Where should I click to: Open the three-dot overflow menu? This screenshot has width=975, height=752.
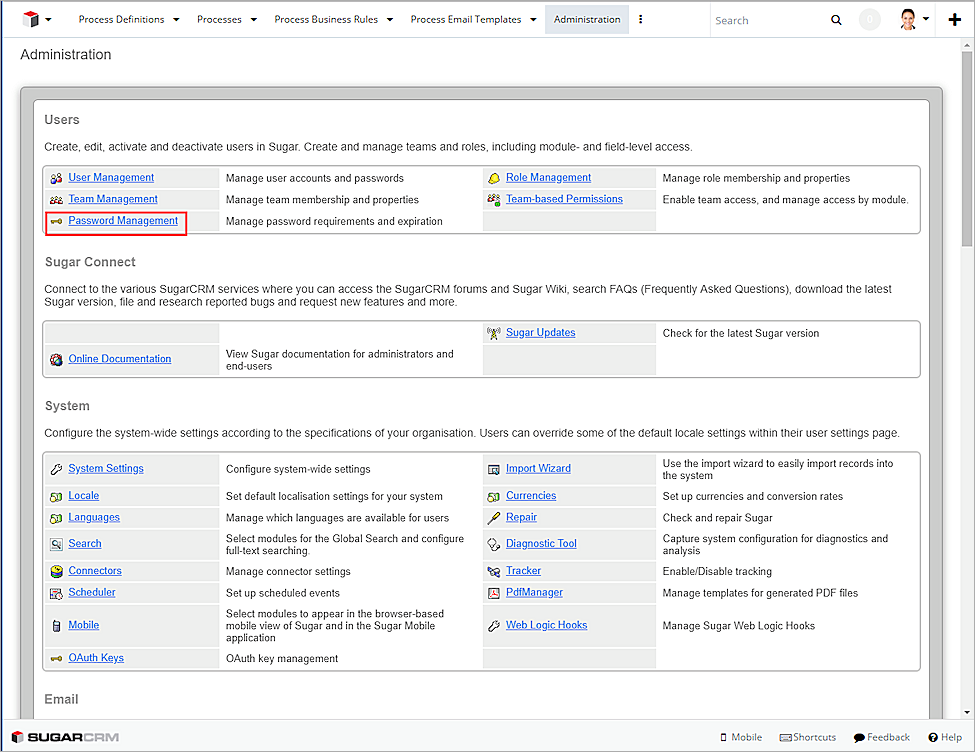pyautogui.click(x=639, y=19)
